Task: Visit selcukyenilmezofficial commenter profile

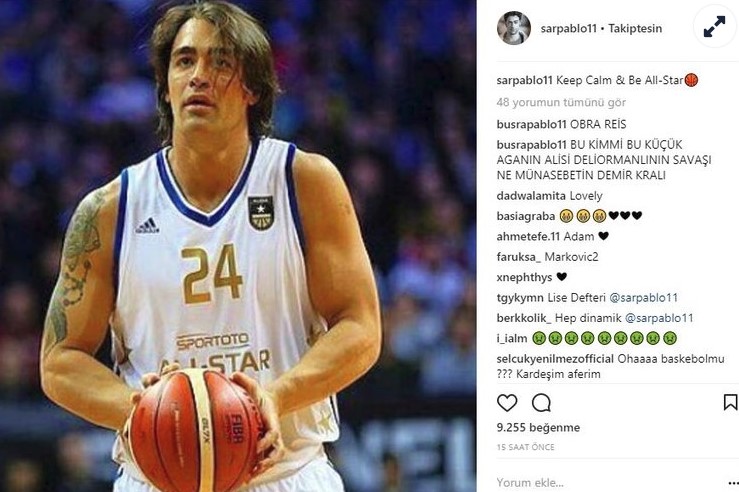Action: coord(555,359)
